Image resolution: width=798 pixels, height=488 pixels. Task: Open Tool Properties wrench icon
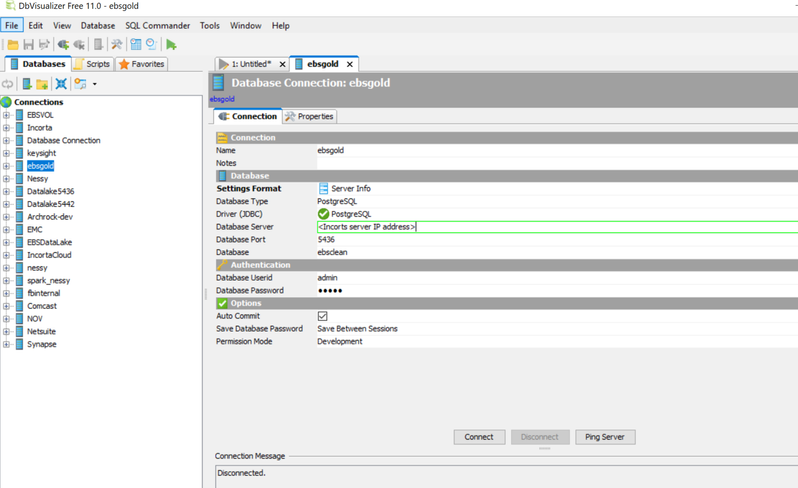tap(116, 44)
